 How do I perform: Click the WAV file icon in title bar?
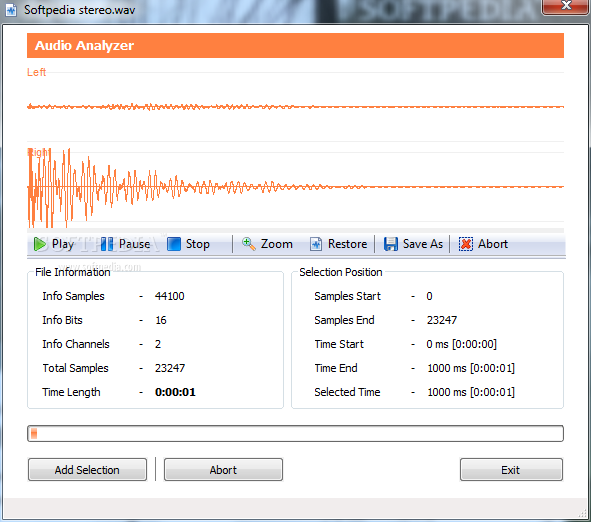(x=11, y=10)
